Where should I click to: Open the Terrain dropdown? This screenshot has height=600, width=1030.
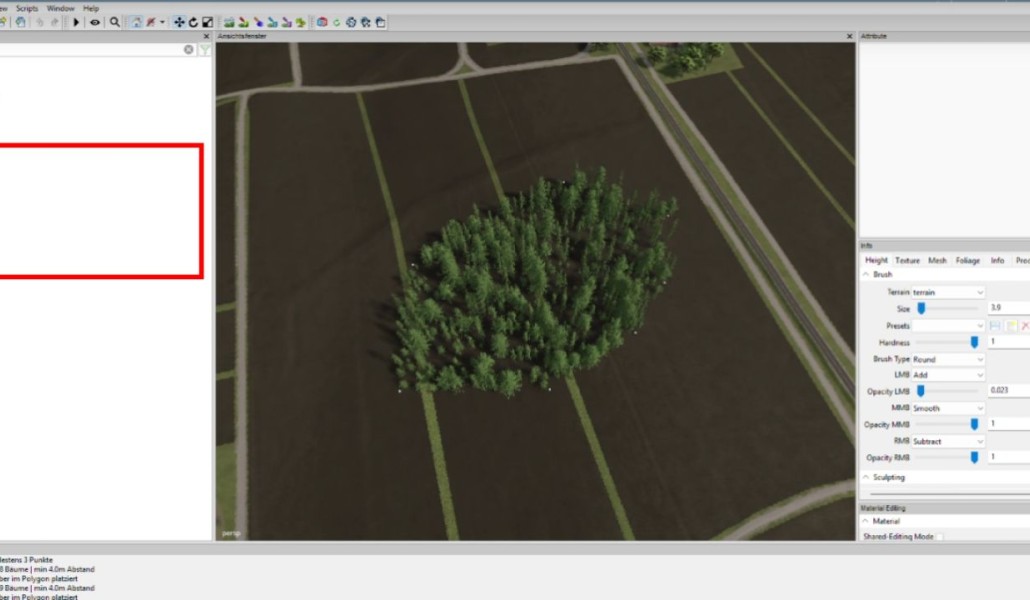(948, 292)
